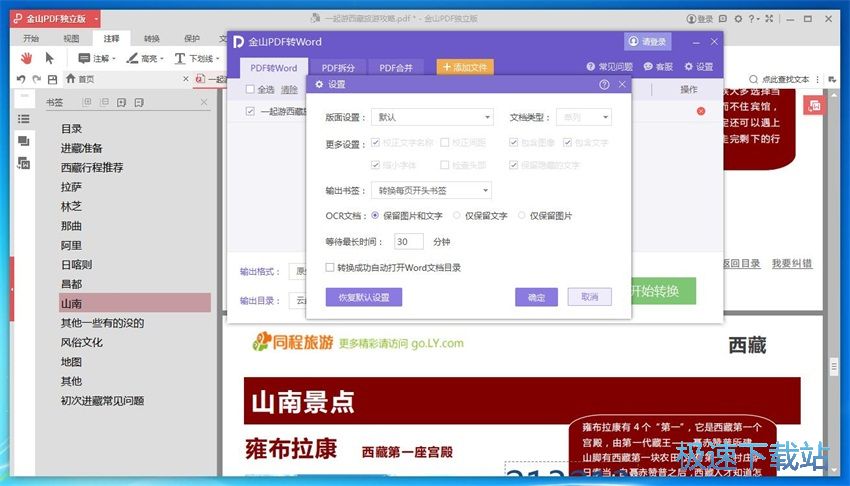This screenshot has width=850, height=486.
Task: Select 保留图片和文字 OCR radio option
Action: pos(375,215)
